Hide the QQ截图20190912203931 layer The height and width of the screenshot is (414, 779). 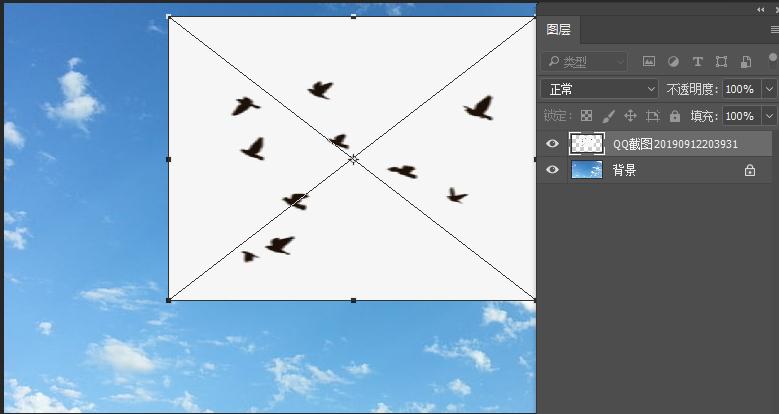click(x=552, y=144)
